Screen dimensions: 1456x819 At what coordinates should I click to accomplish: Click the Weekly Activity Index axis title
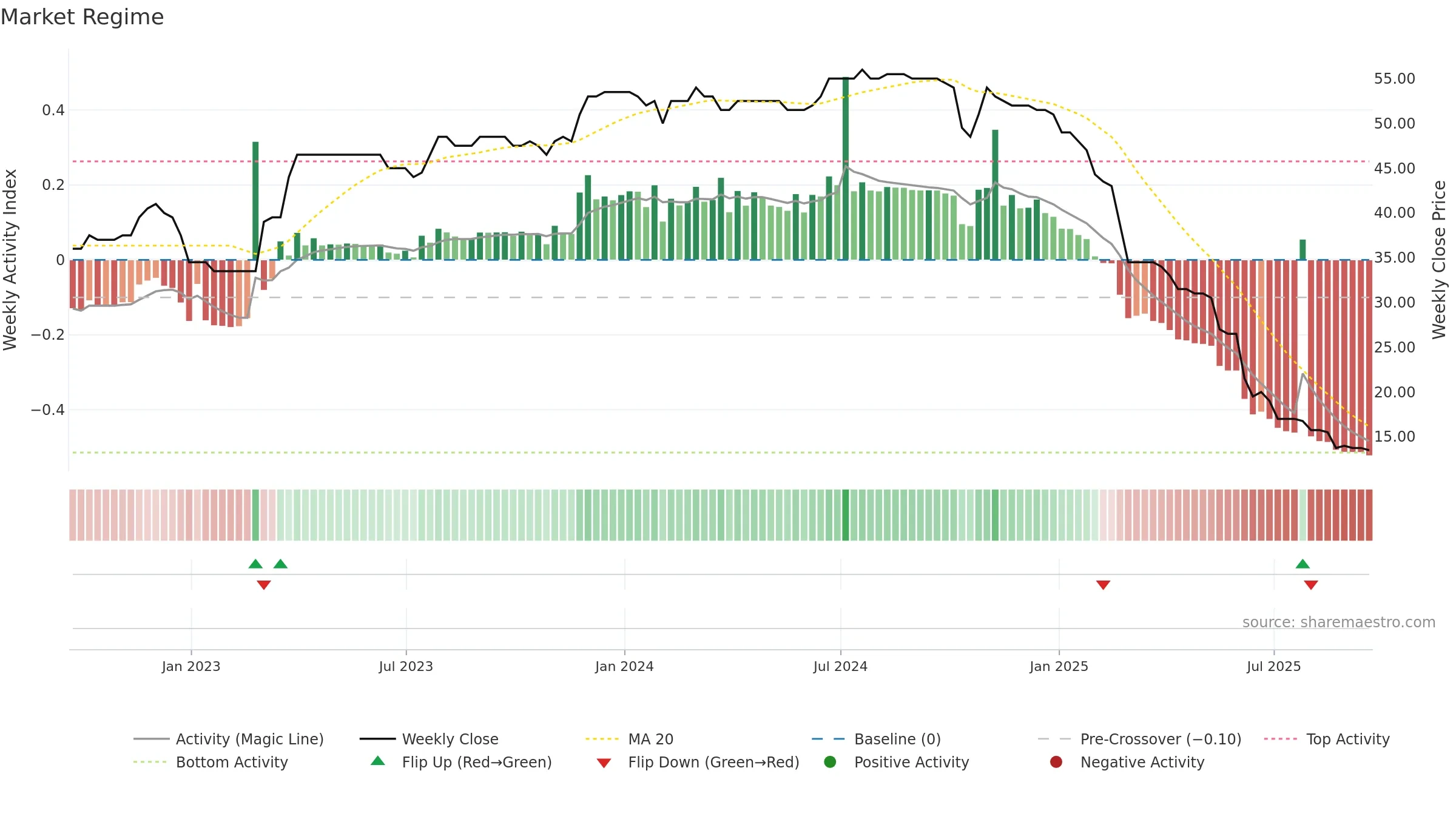coord(10,260)
